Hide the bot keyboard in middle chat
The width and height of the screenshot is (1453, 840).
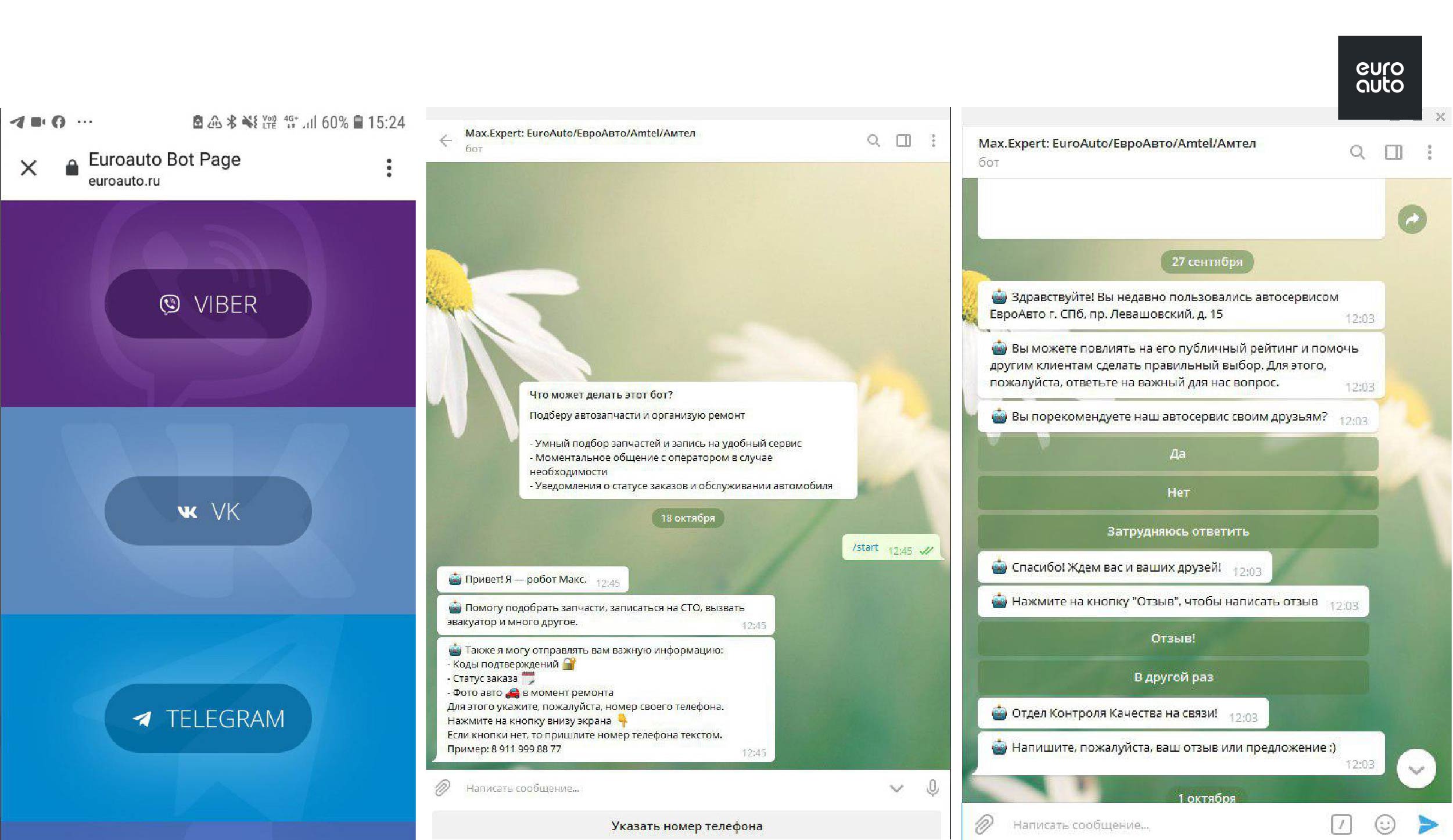896,789
